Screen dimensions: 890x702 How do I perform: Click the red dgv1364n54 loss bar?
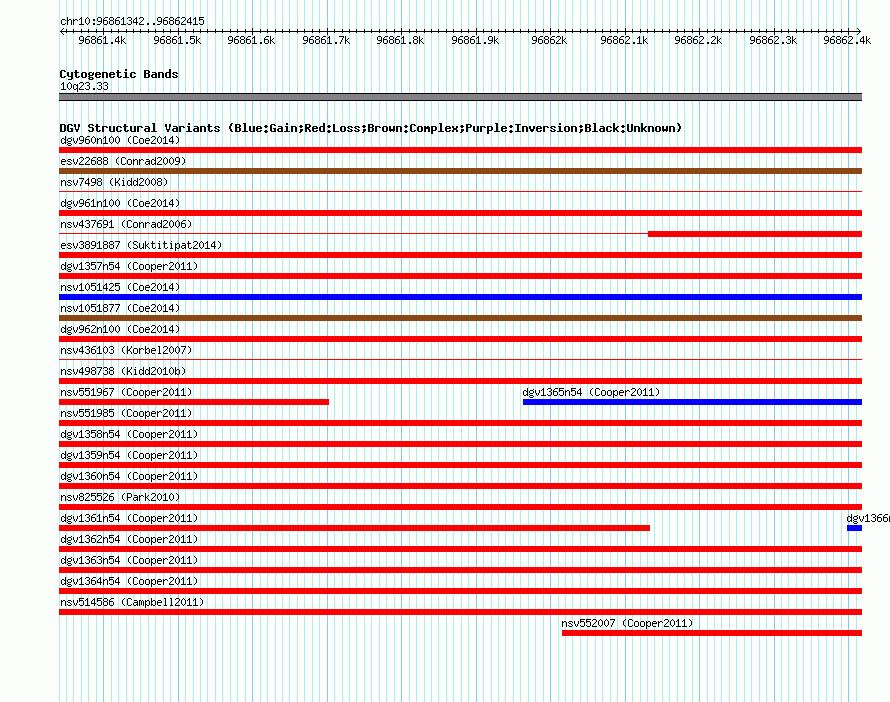460,591
